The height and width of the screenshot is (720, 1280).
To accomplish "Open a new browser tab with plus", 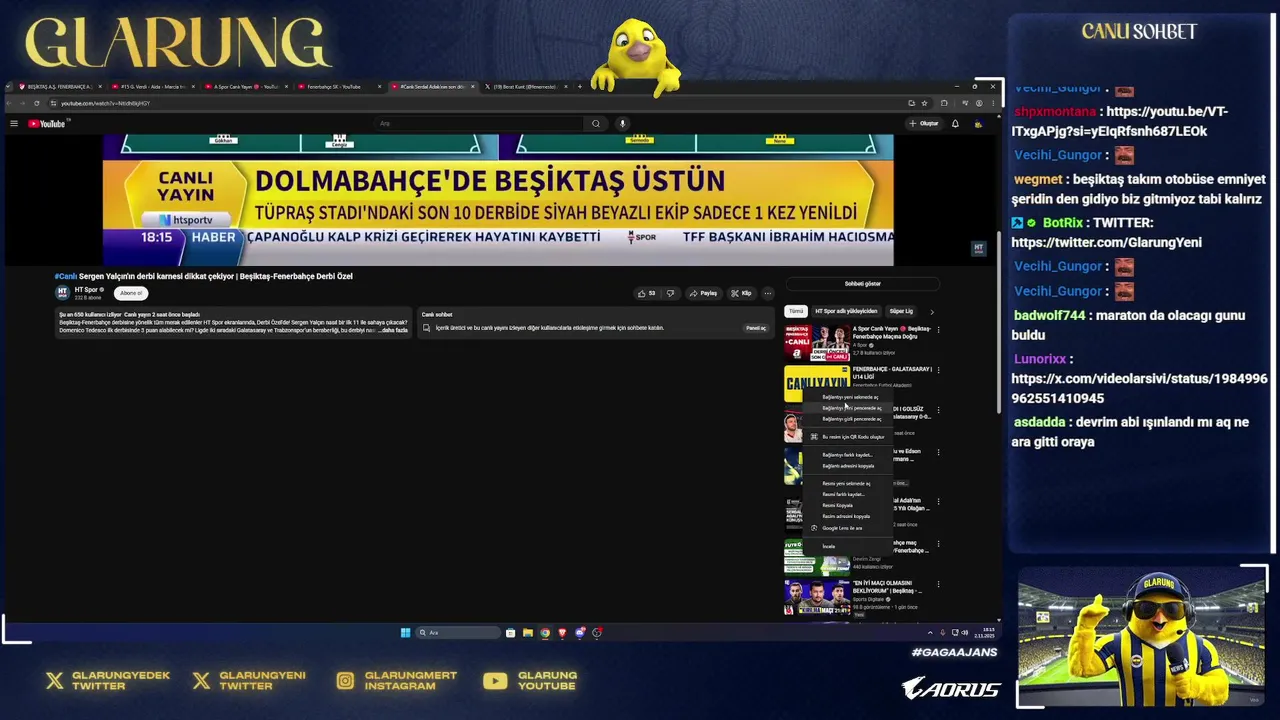I will click(580, 87).
